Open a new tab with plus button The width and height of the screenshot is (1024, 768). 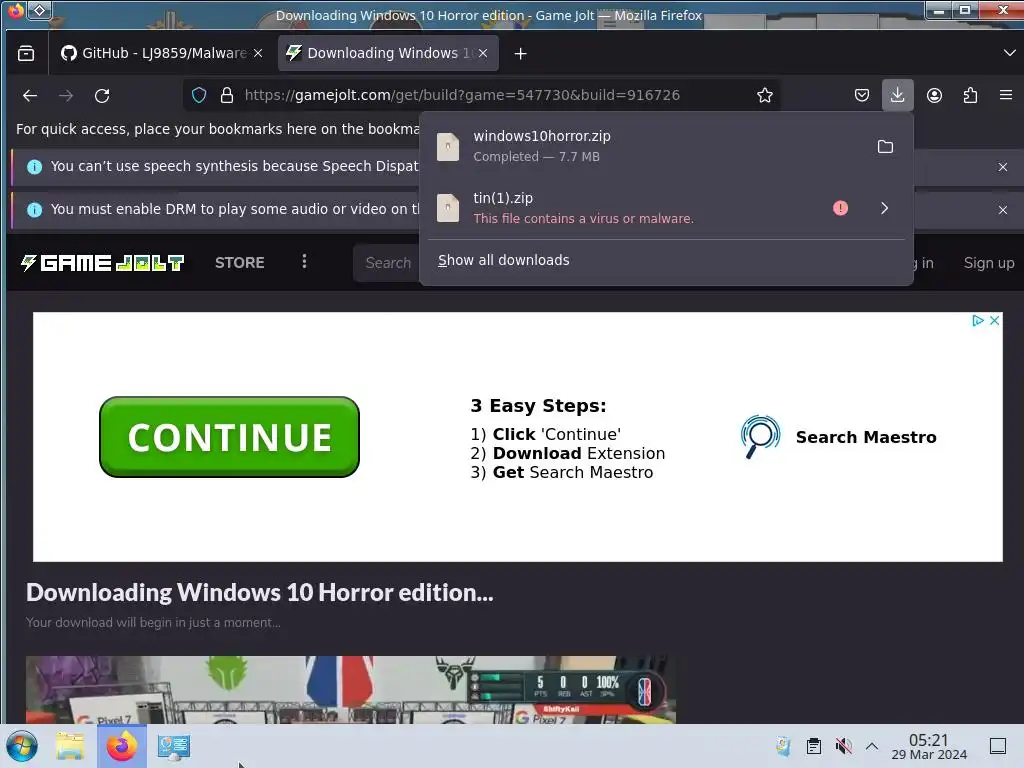(x=520, y=54)
